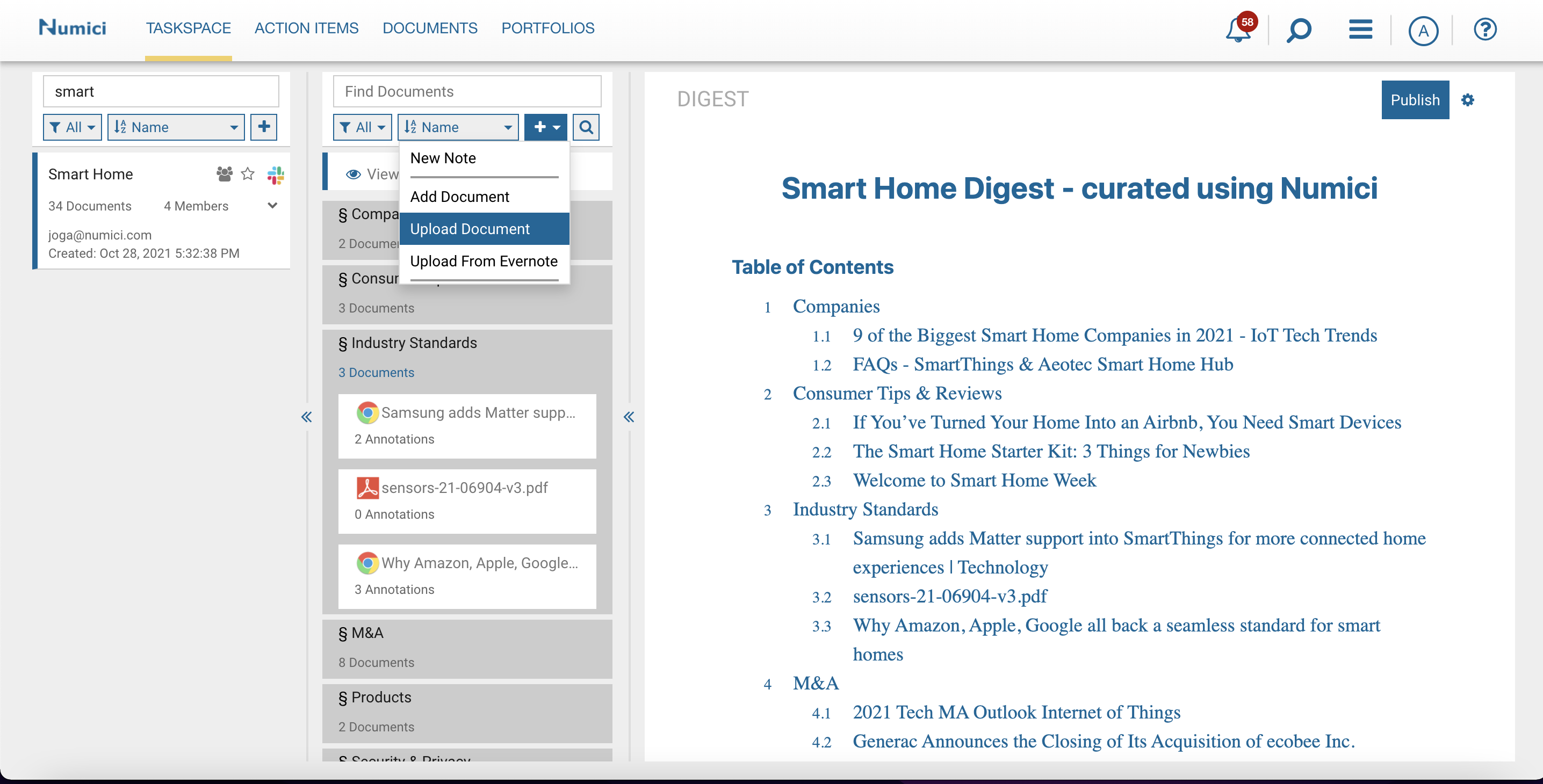The height and width of the screenshot is (784, 1543).
Task: Select Upload From Evernote option
Action: pyautogui.click(x=484, y=261)
